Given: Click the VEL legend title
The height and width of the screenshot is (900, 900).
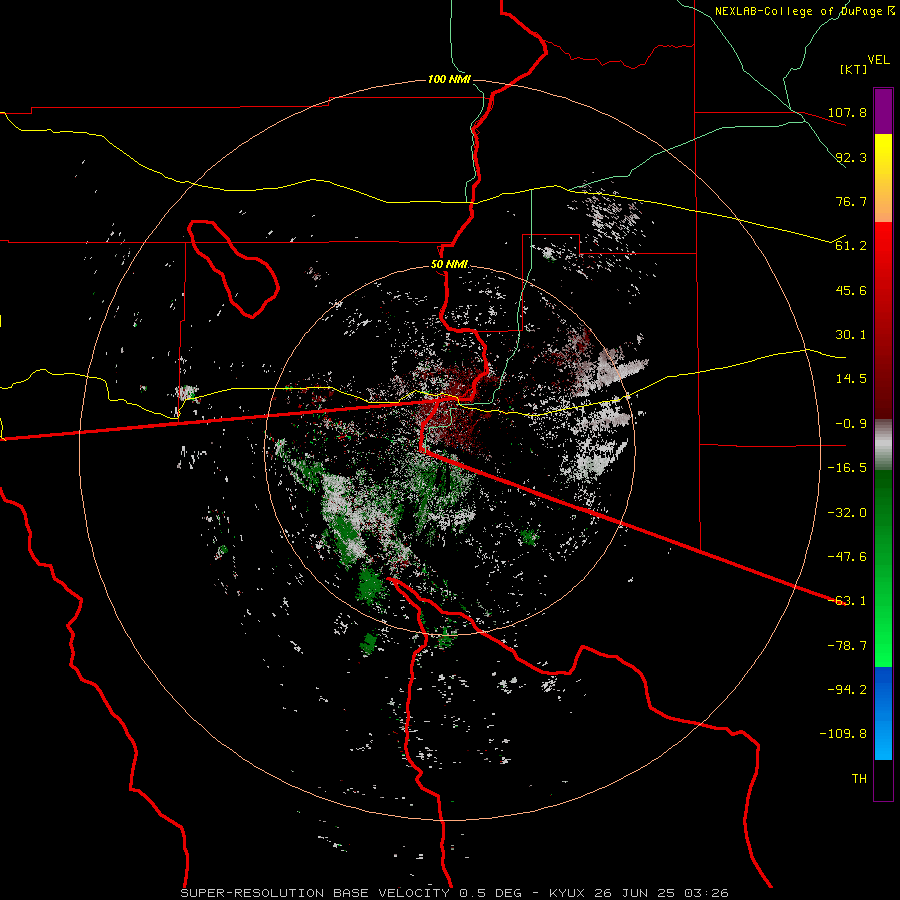Looking at the screenshot, I should 879,59.
